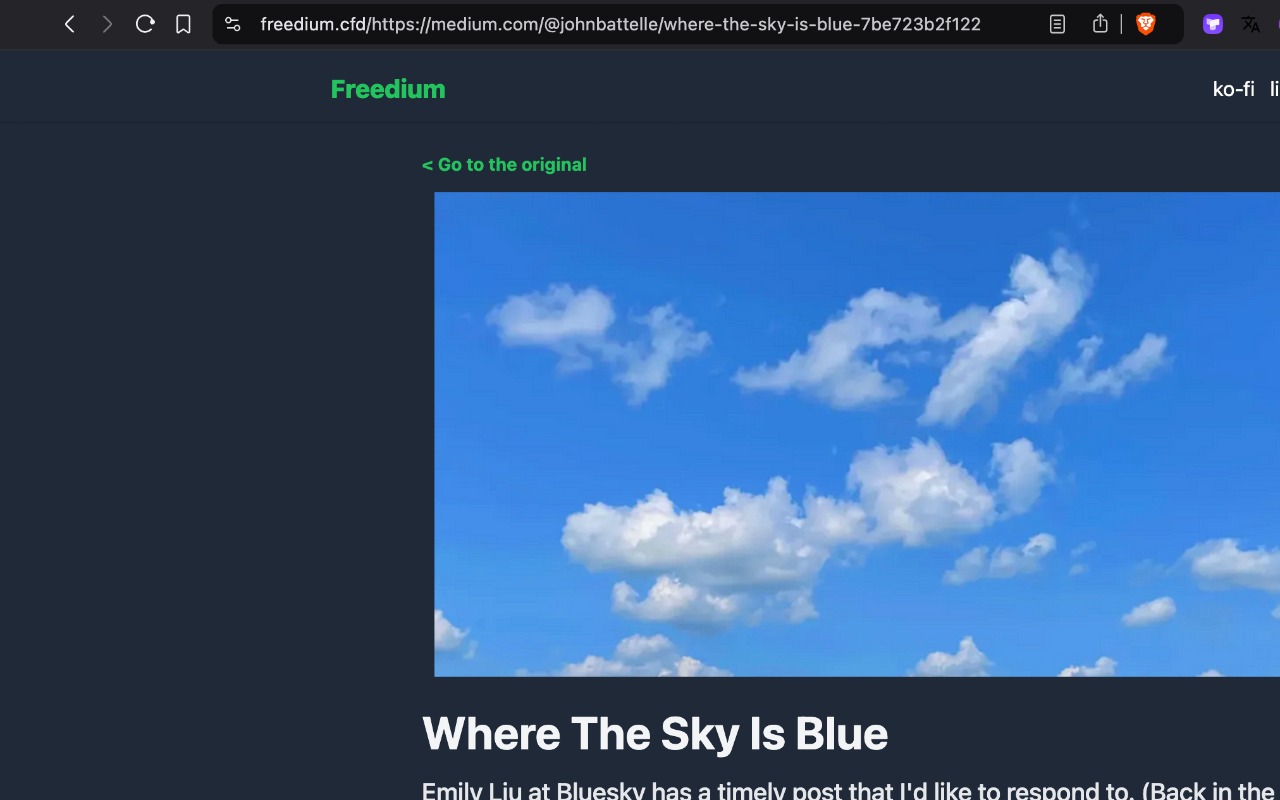Screen dimensions: 1280x800
Task: Open the Freedium home logo
Action: click(388, 89)
